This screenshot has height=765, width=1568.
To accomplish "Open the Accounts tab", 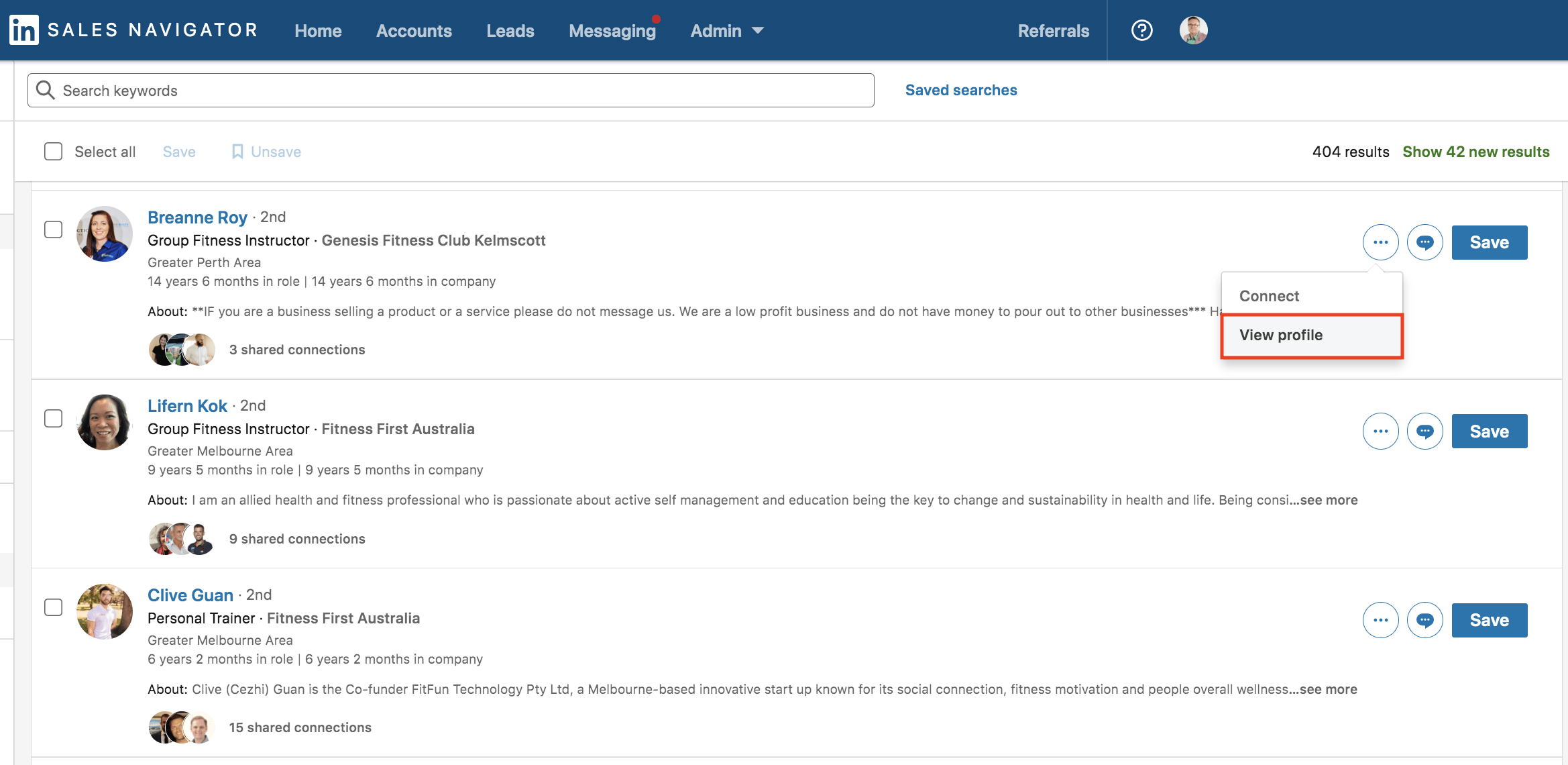I will point(414,31).
